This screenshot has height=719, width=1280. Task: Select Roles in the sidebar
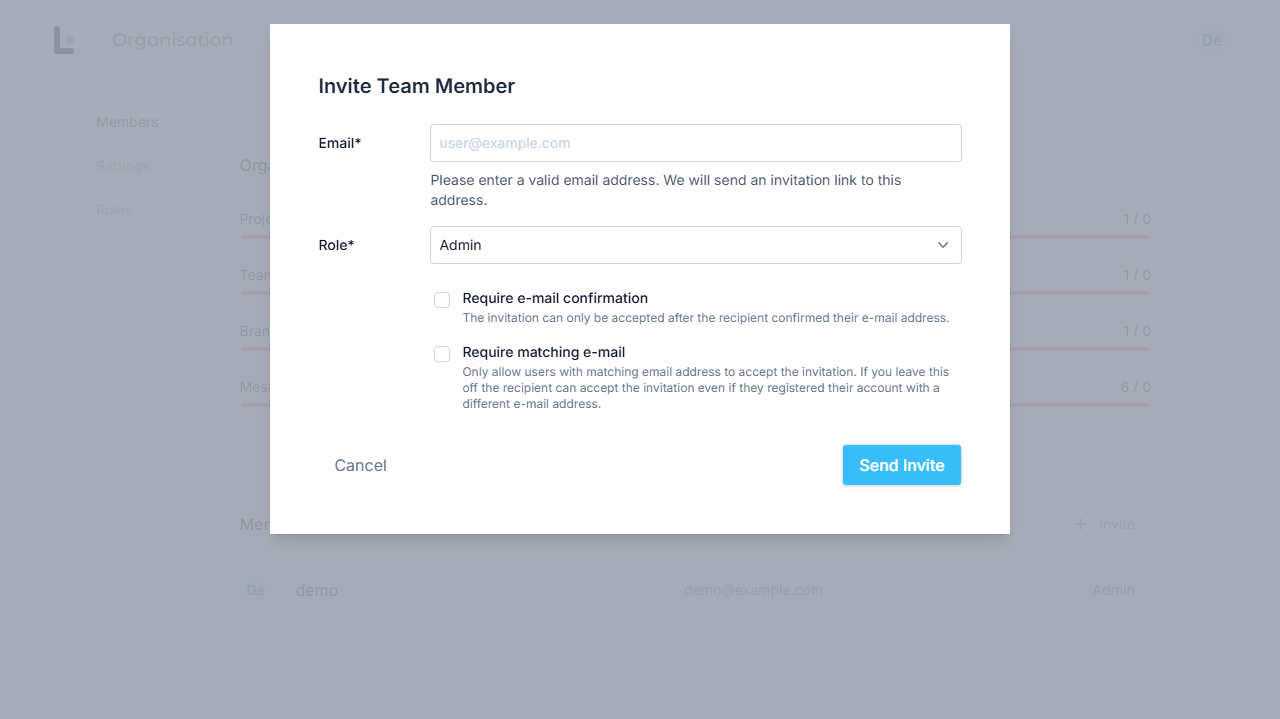114,210
